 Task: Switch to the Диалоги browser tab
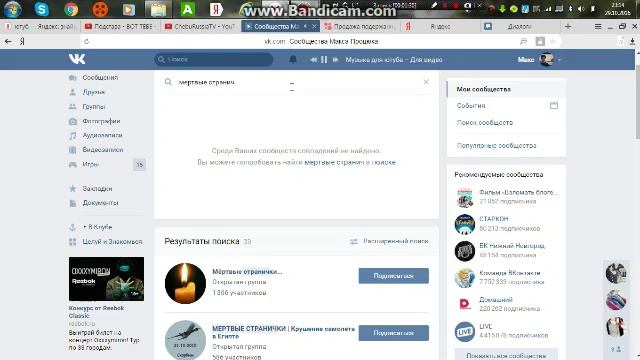click(x=519, y=27)
